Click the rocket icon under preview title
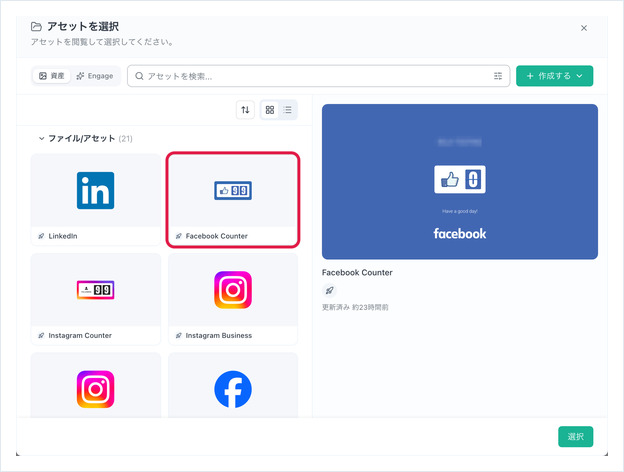This screenshot has height=472, width=624. coord(329,290)
